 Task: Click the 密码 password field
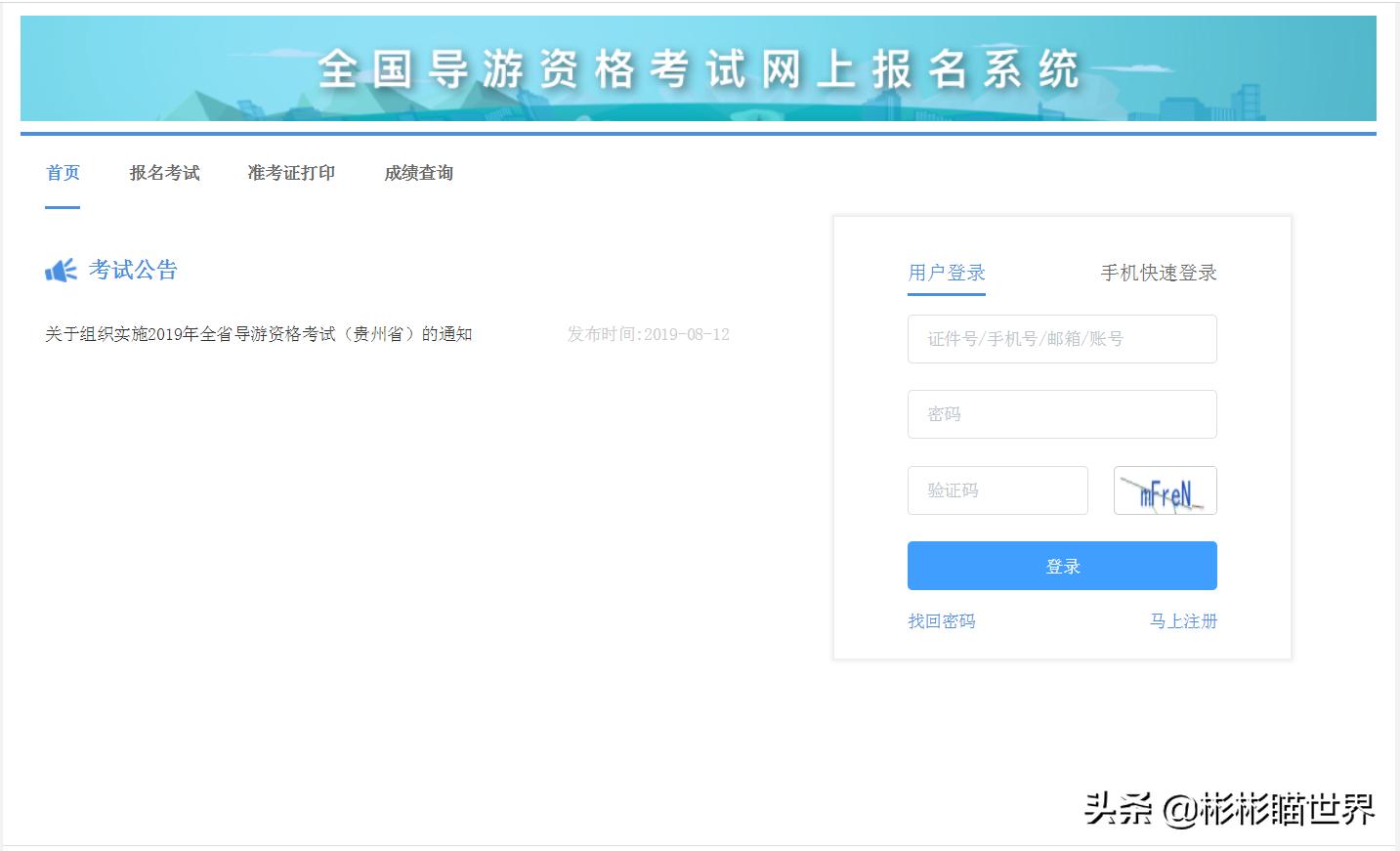[1061, 414]
